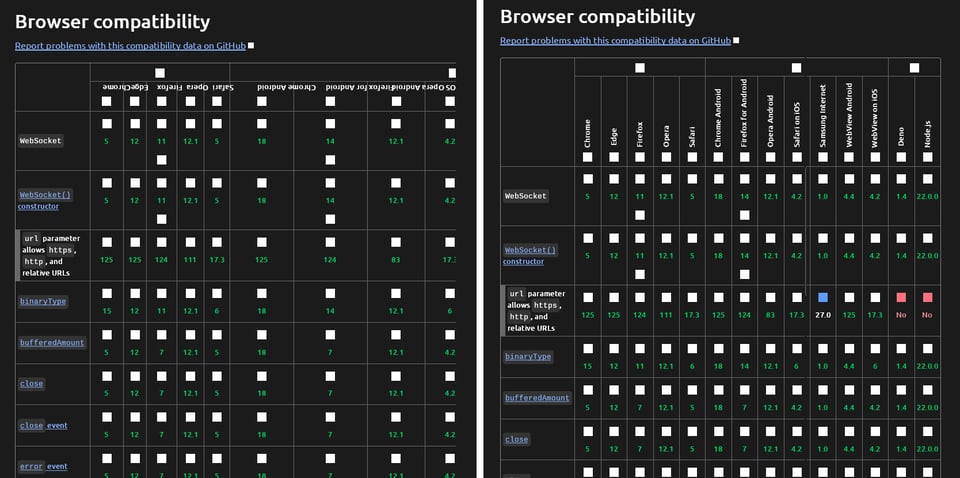Click the desktop platform icon in right table
Viewport: 960px width, 478px height.
(x=640, y=68)
